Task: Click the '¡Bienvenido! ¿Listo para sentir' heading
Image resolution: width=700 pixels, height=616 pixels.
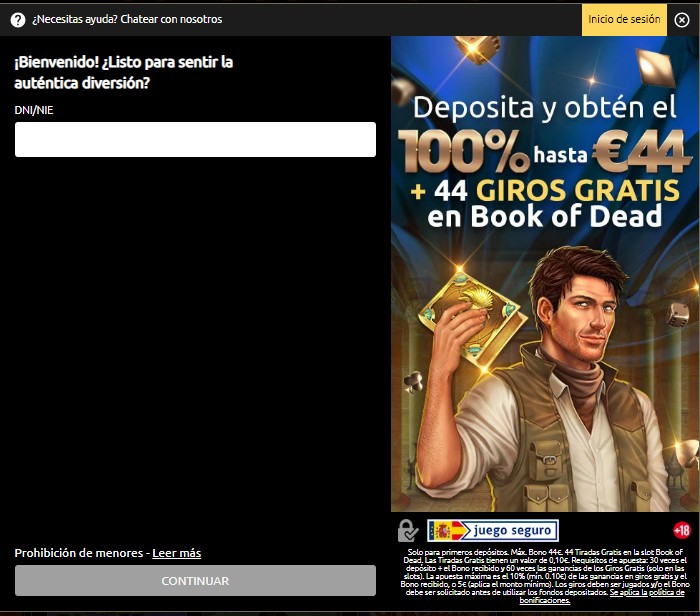Action: [x=124, y=72]
